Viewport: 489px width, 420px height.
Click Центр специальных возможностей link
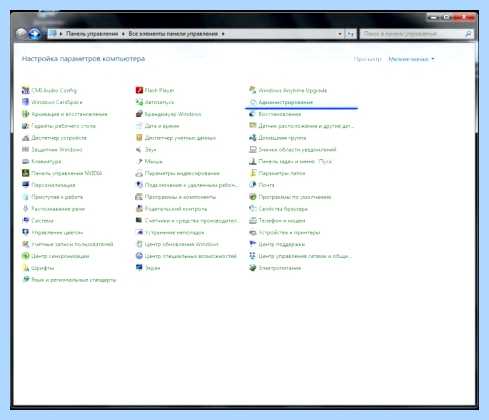191,256
